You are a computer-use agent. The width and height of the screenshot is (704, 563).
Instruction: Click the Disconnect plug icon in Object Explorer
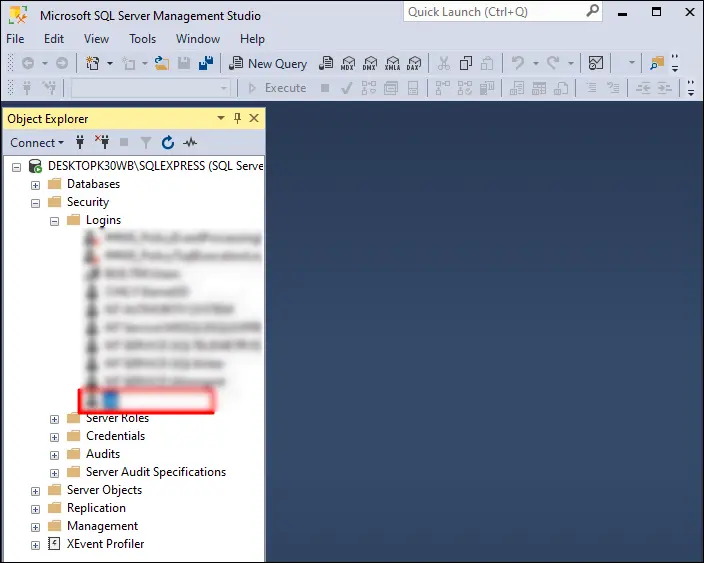102,142
